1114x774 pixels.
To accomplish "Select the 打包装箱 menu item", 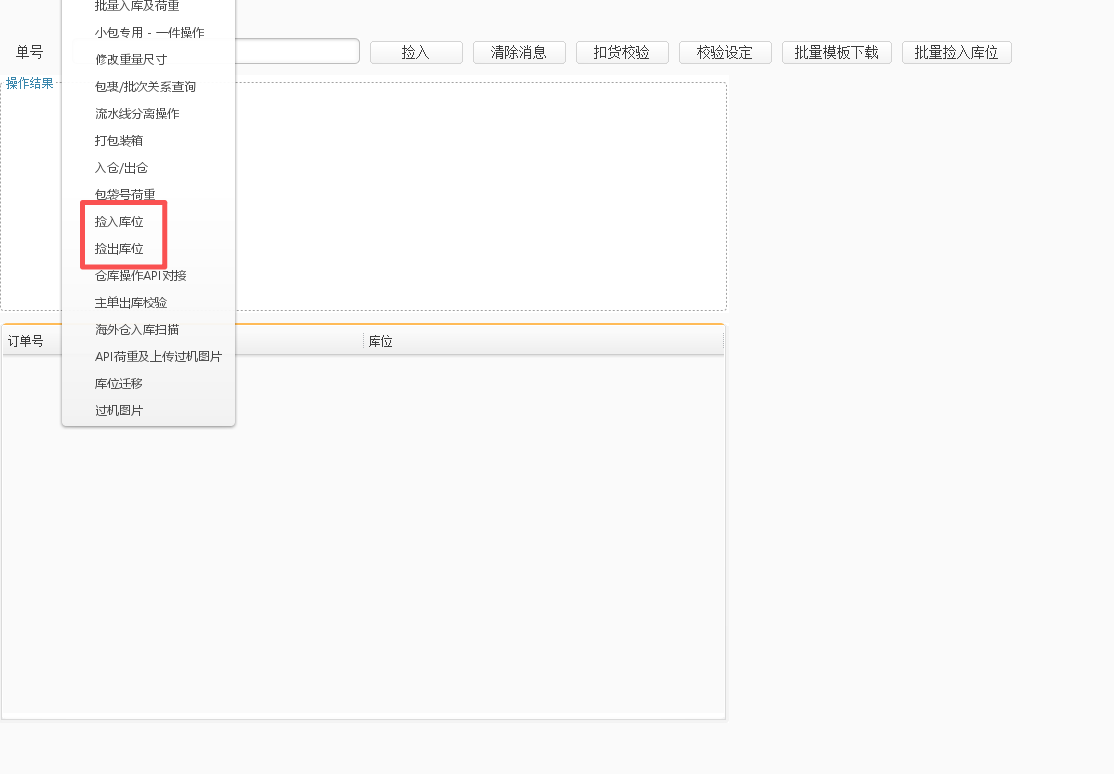I will pos(119,141).
